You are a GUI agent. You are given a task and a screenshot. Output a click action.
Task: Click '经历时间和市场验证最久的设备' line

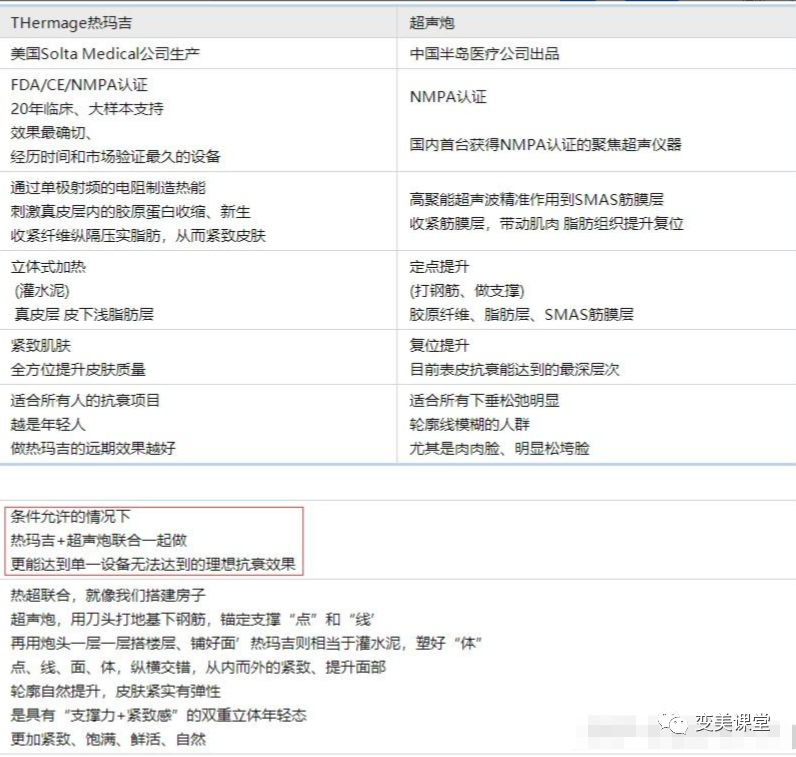click(115, 156)
